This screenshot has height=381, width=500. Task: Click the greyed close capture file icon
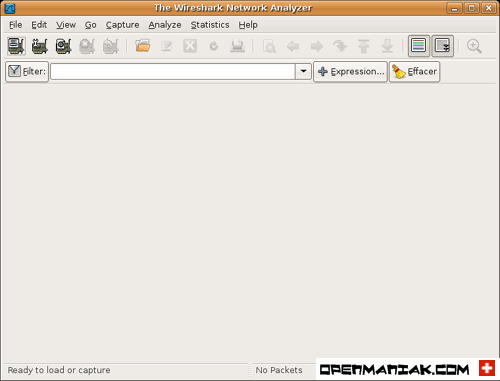(x=190, y=46)
